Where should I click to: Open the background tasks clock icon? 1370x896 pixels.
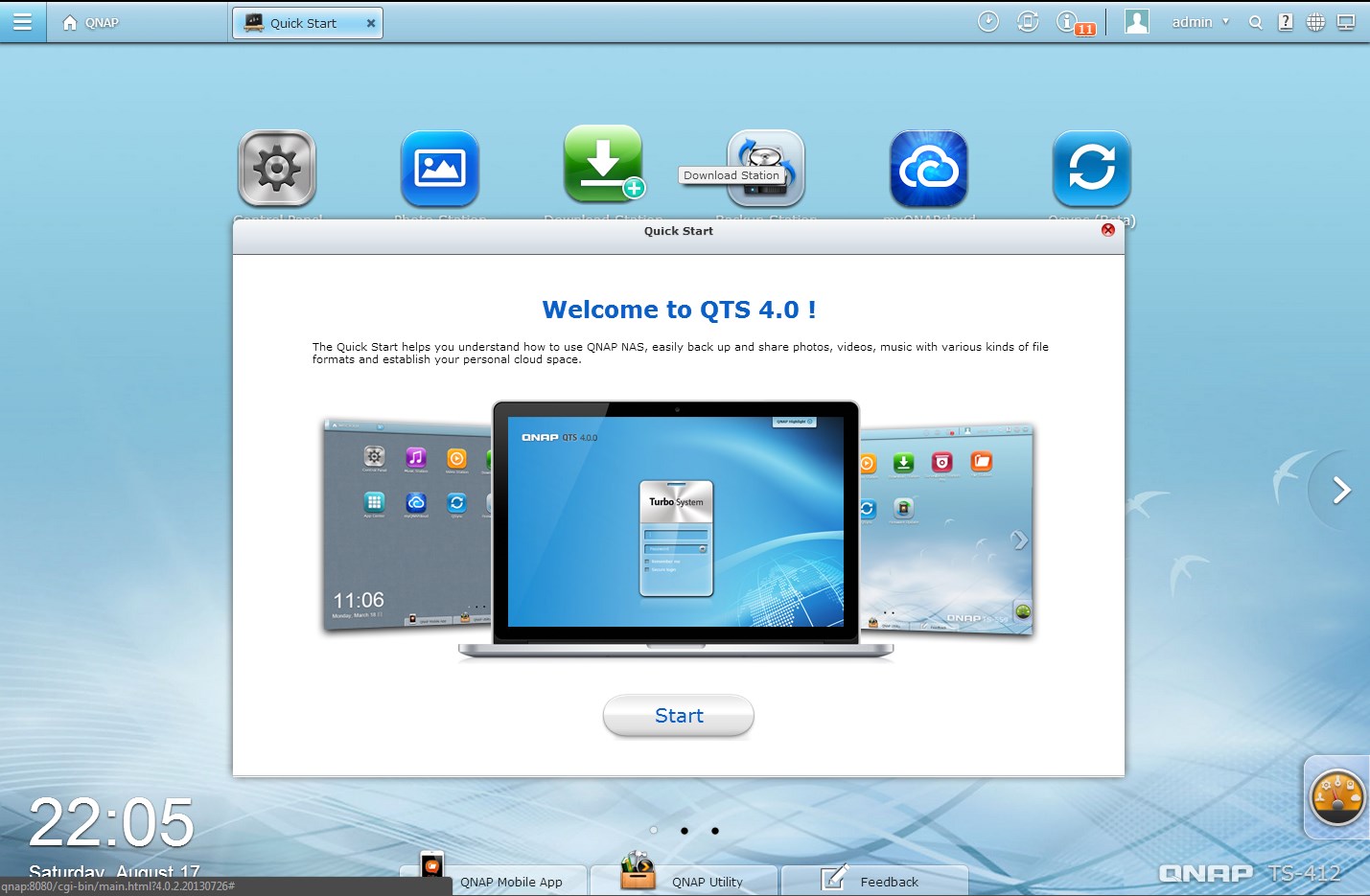point(987,22)
